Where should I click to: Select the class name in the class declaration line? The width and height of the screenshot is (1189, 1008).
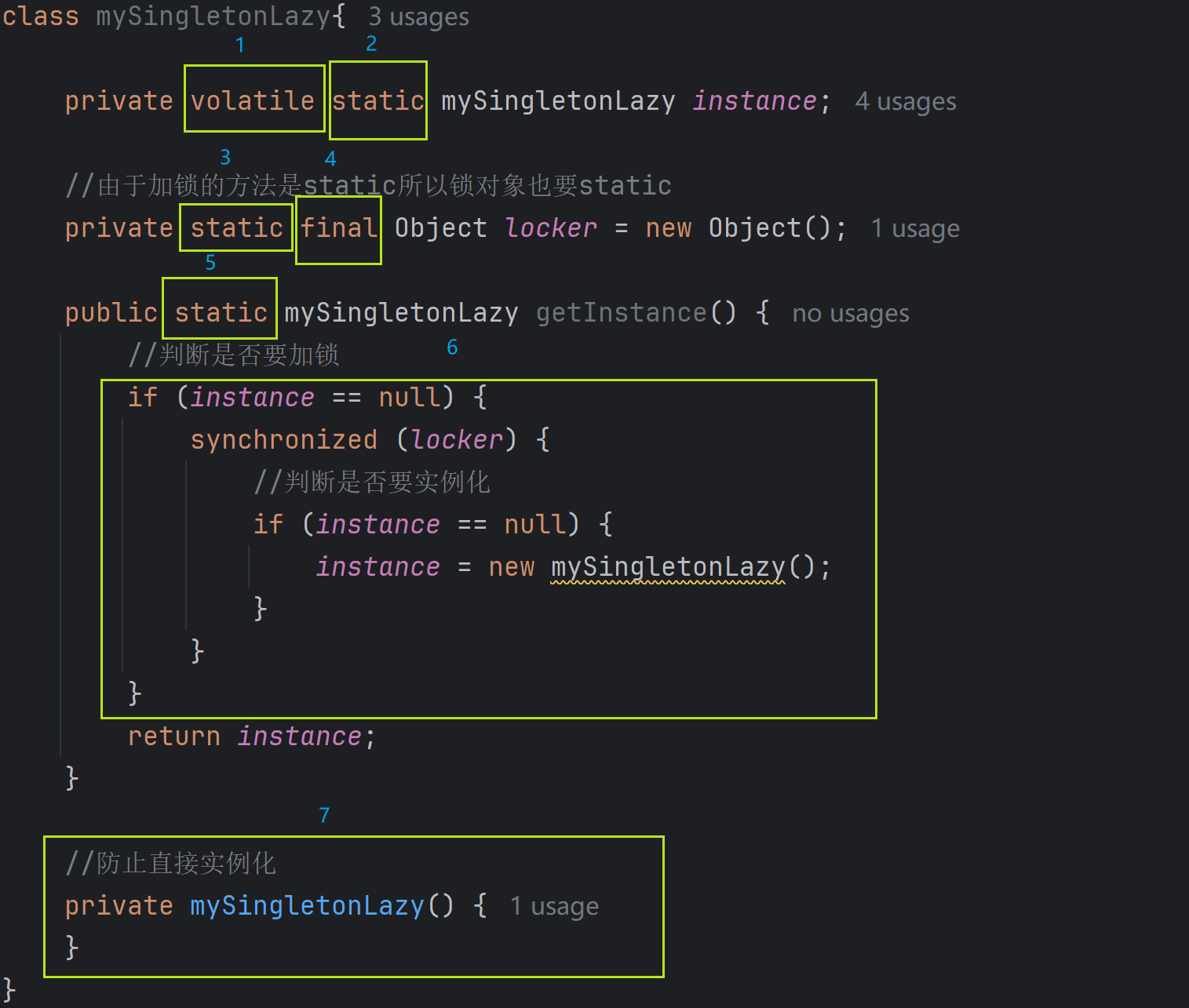click(213, 16)
